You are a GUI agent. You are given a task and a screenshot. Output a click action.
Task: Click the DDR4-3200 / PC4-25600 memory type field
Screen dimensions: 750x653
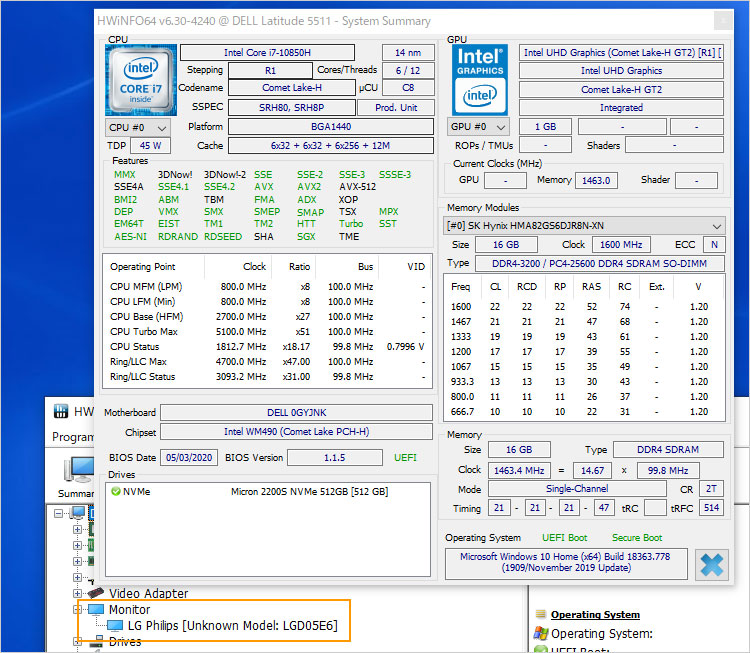coord(599,264)
